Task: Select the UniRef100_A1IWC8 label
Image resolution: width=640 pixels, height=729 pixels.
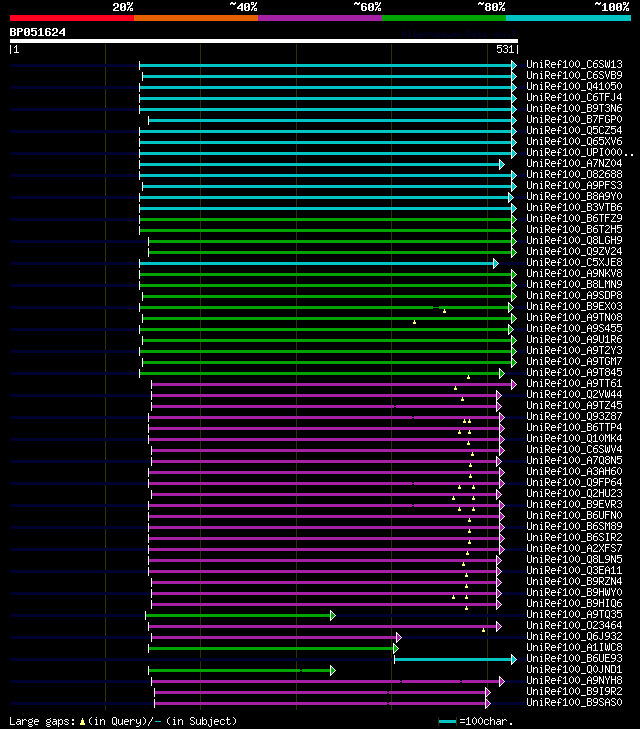Action: [x=574, y=648]
